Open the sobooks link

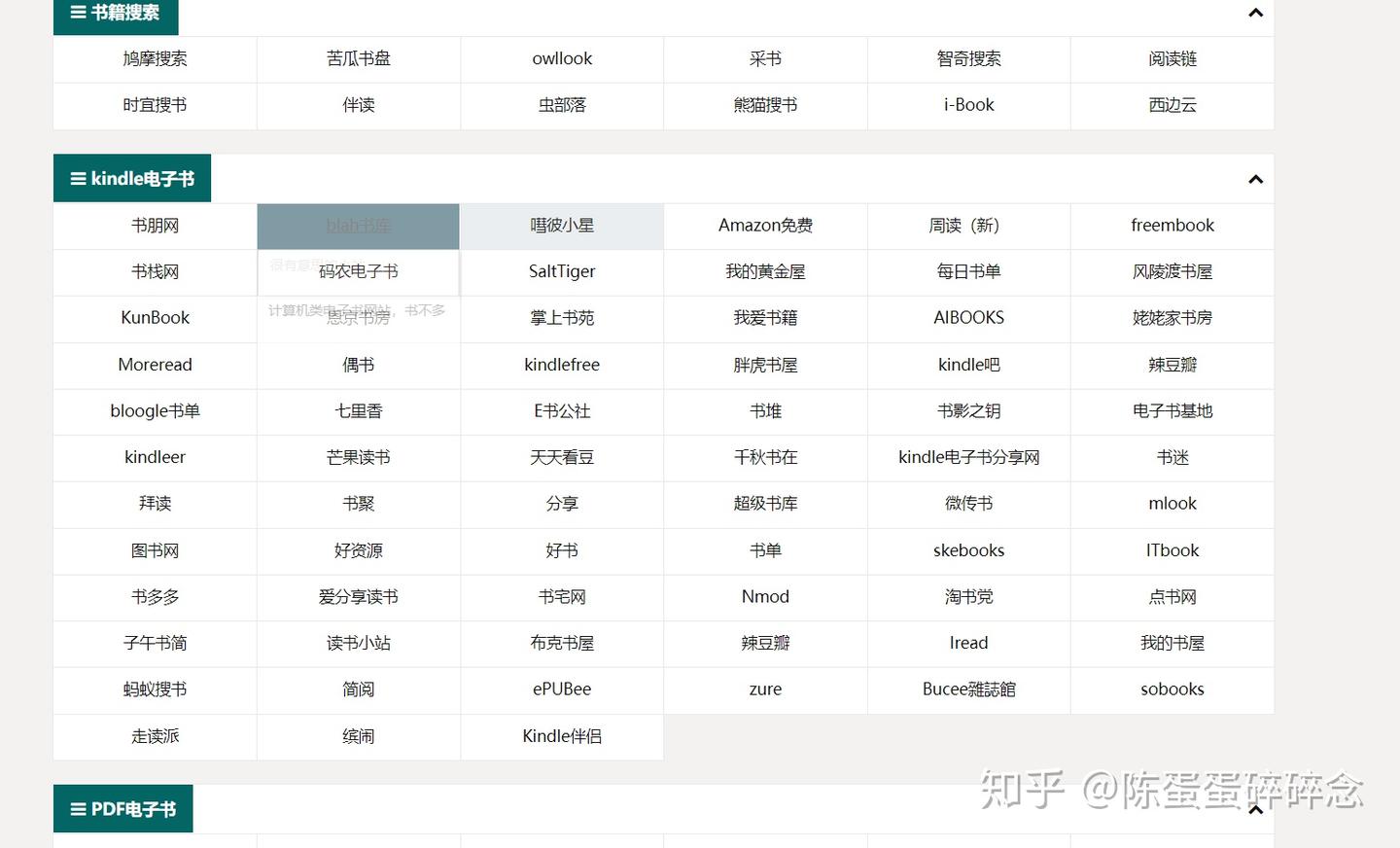1172,689
